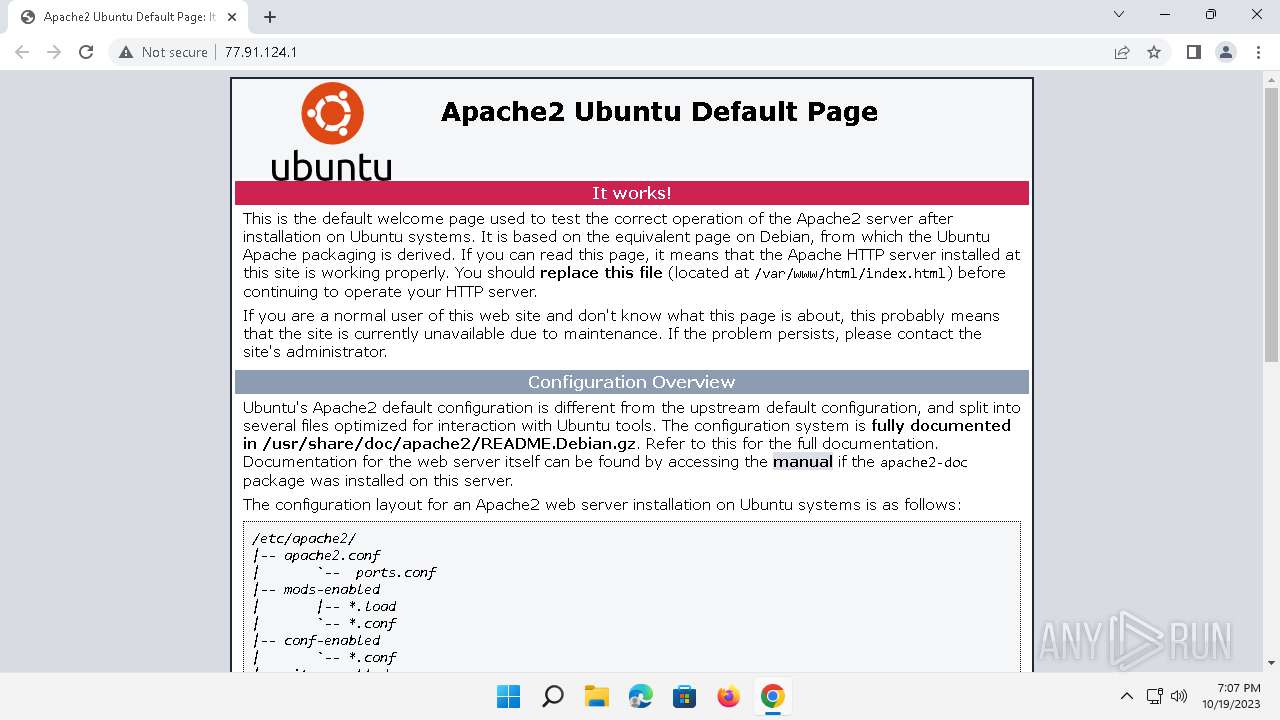Open the Windows Start menu
The image size is (1280, 720).
click(x=508, y=696)
